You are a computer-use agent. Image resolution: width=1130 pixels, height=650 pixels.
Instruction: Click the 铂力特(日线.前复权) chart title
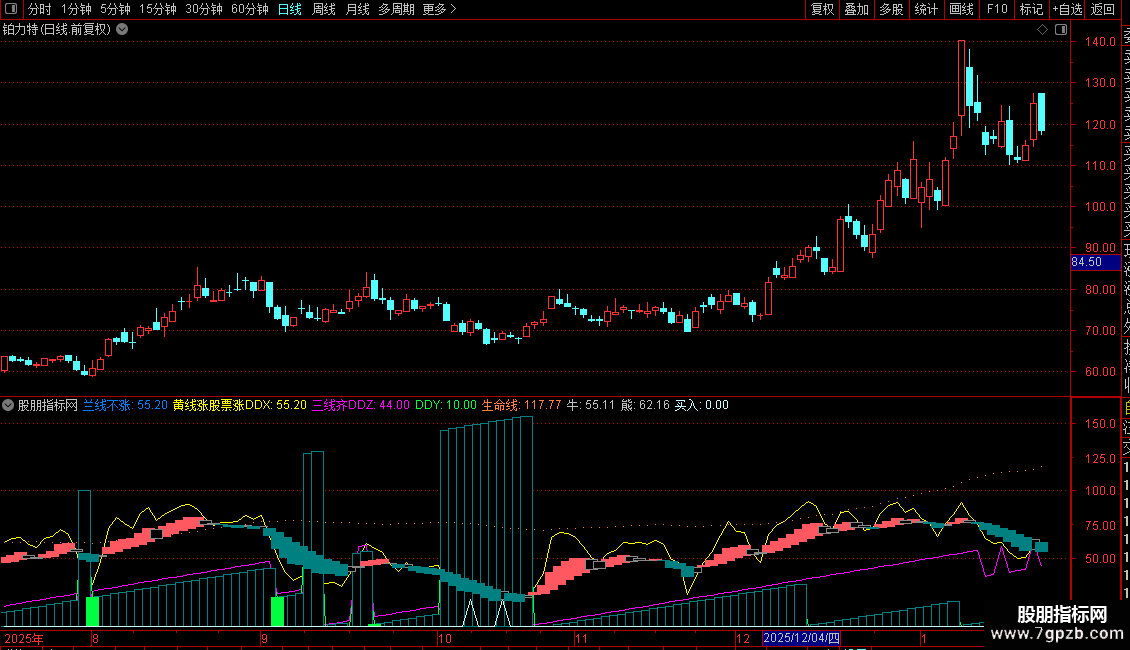[57, 30]
